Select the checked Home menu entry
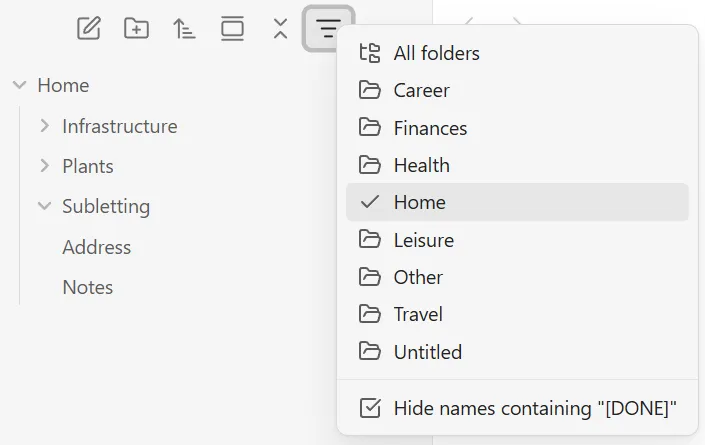Image resolution: width=705 pixels, height=445 pixels. click(517, 202)
